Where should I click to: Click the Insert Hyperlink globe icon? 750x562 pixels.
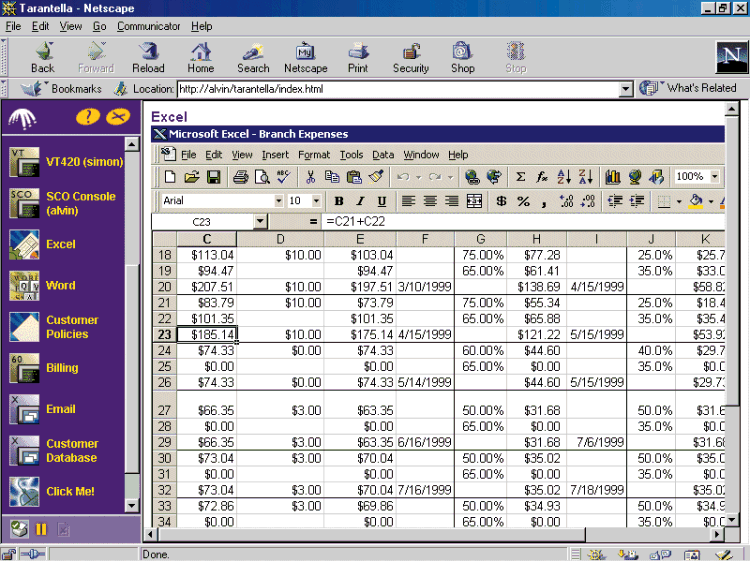pos(472,177)
